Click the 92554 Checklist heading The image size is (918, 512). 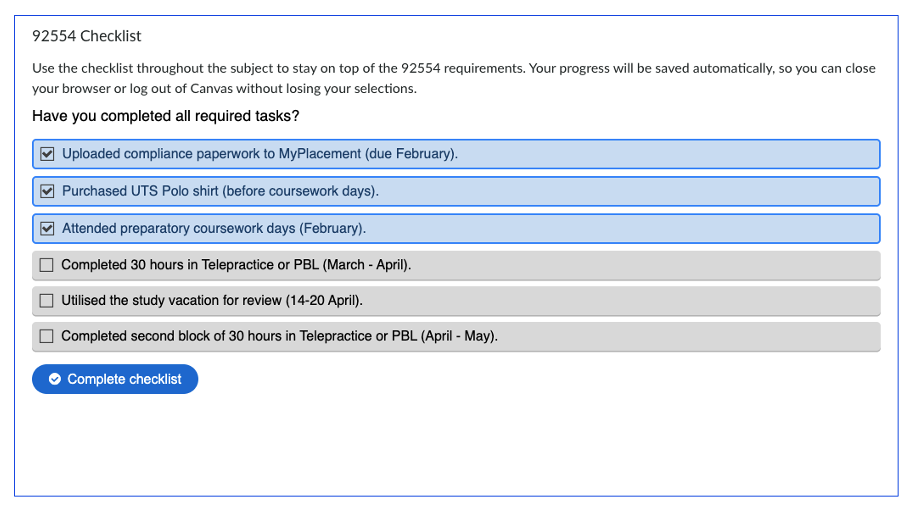click(x=87, y=36)
